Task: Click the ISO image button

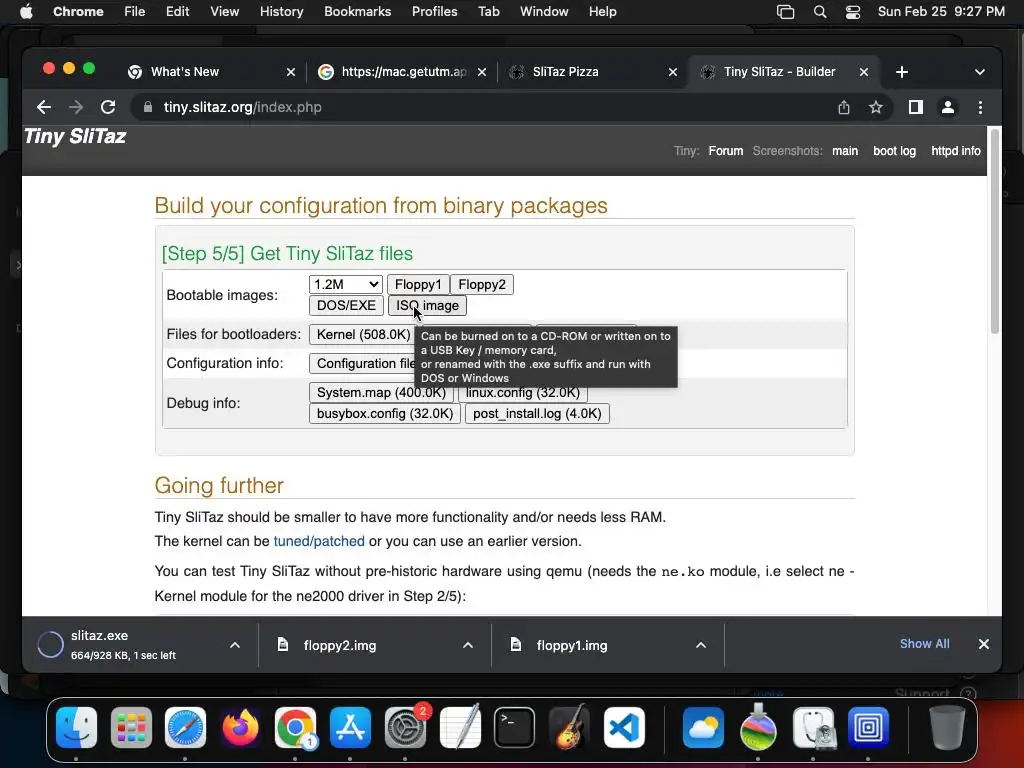Action: (427, 305)
